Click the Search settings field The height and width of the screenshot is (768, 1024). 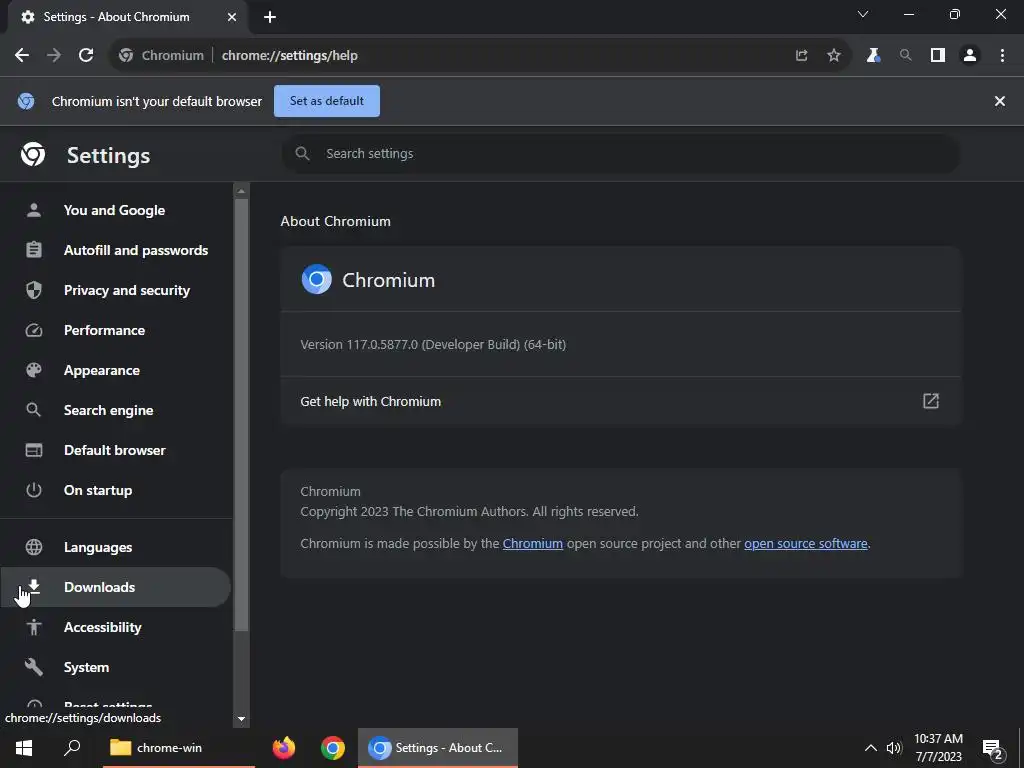[x=620, y=154]
